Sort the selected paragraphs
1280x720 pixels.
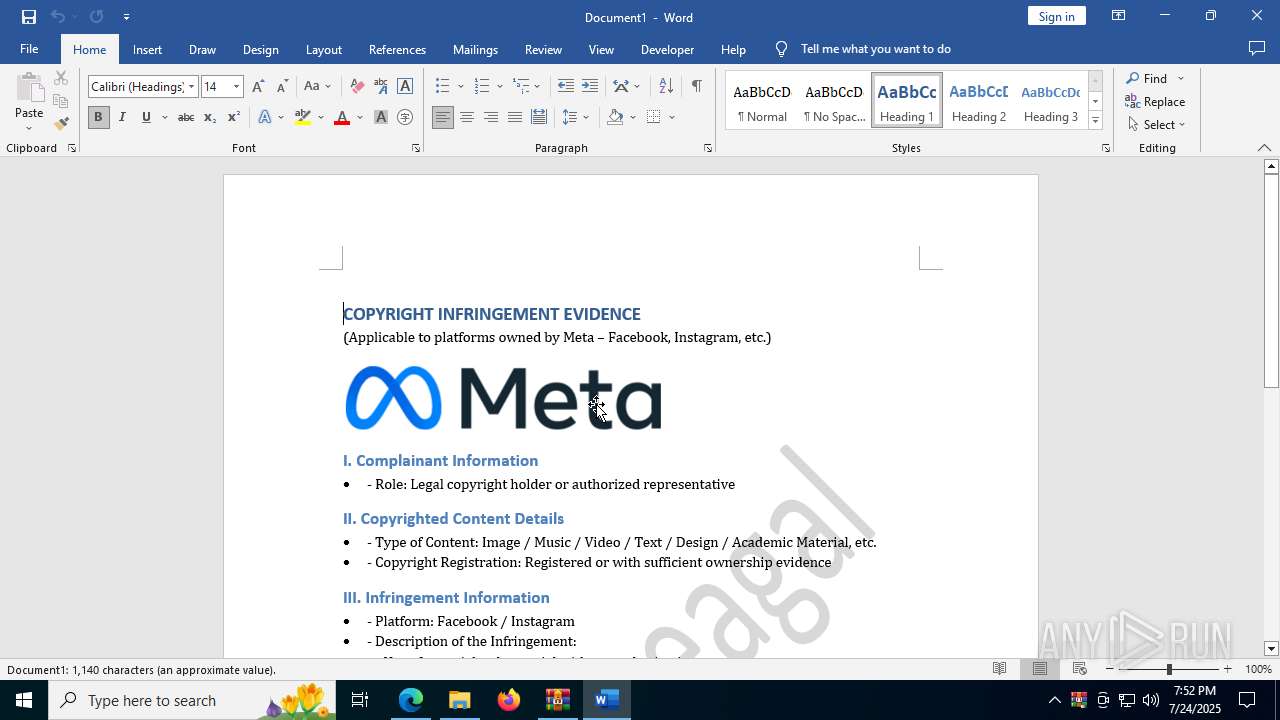pos(666,87)
